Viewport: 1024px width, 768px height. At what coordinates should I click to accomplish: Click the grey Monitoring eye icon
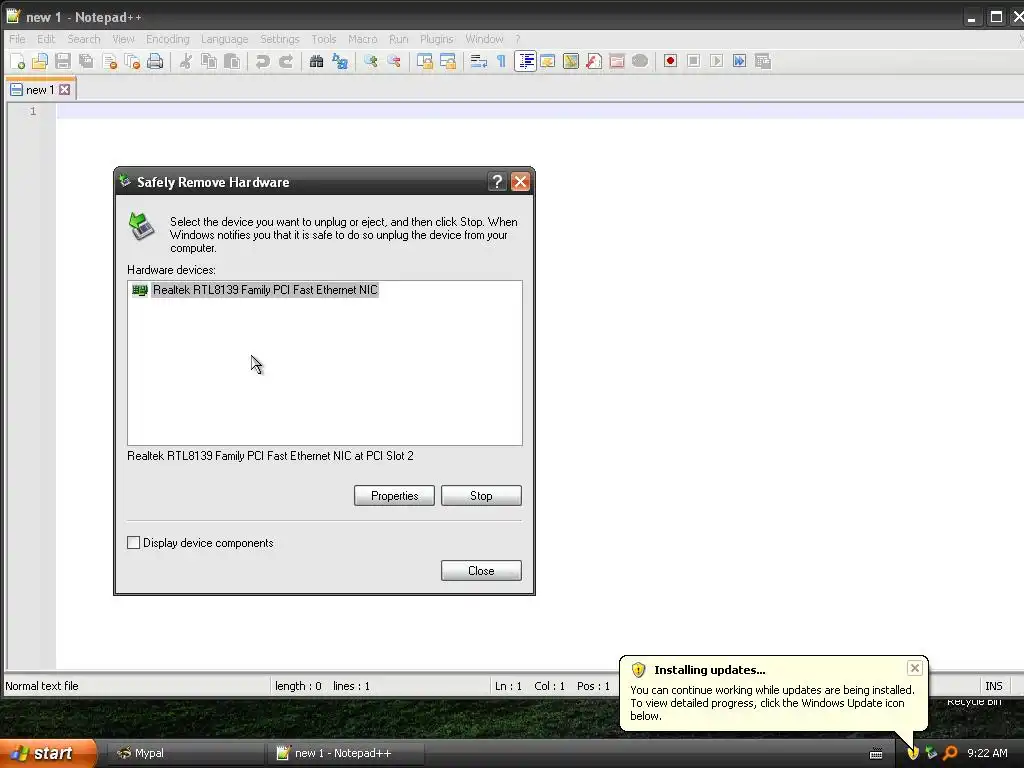[640, 61]
